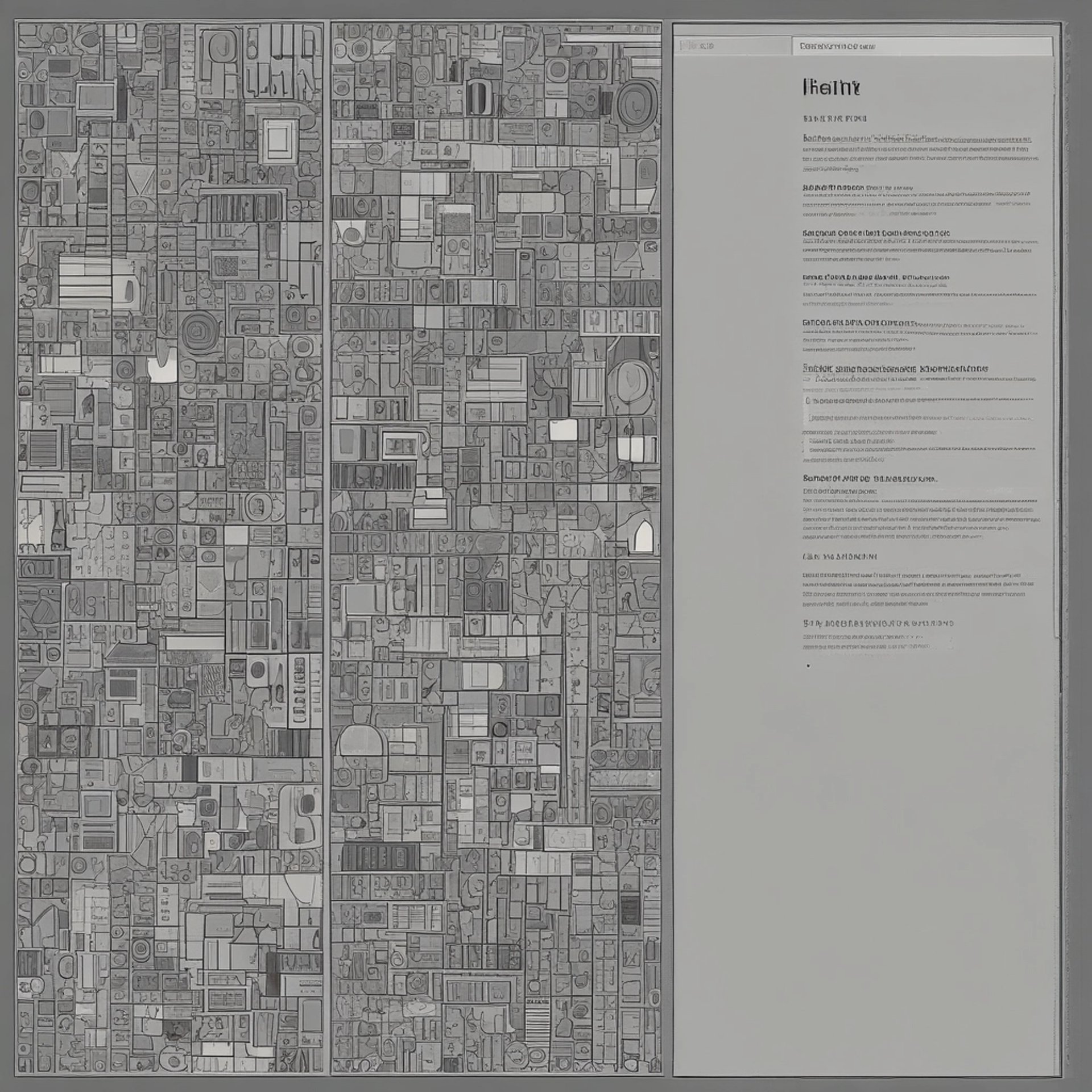Click the right panel vertical scrollbar

tap(1057, 341)
